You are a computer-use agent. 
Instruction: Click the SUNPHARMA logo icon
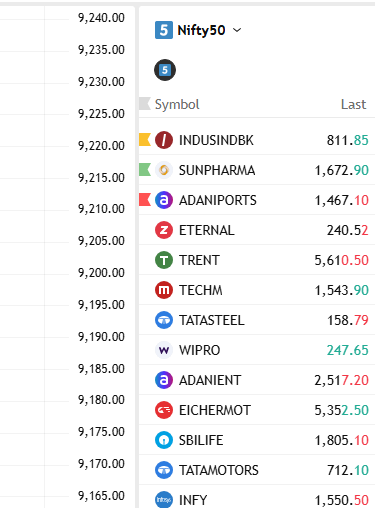coord(164,170)
